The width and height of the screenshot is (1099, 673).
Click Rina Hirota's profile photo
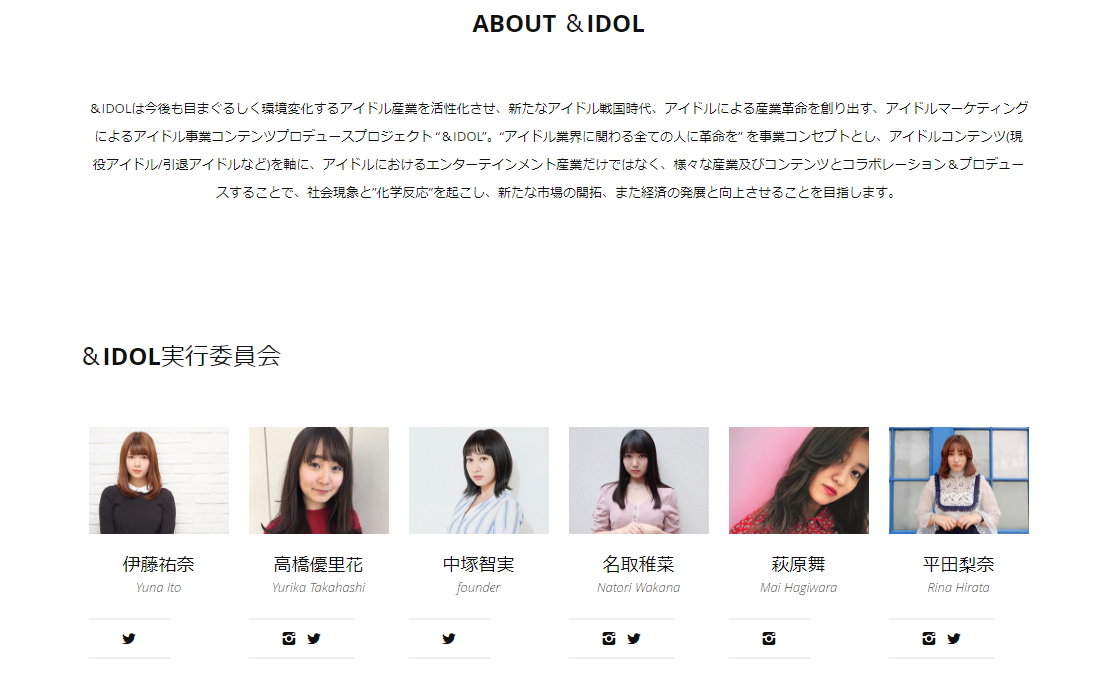(x=959, y=480)
